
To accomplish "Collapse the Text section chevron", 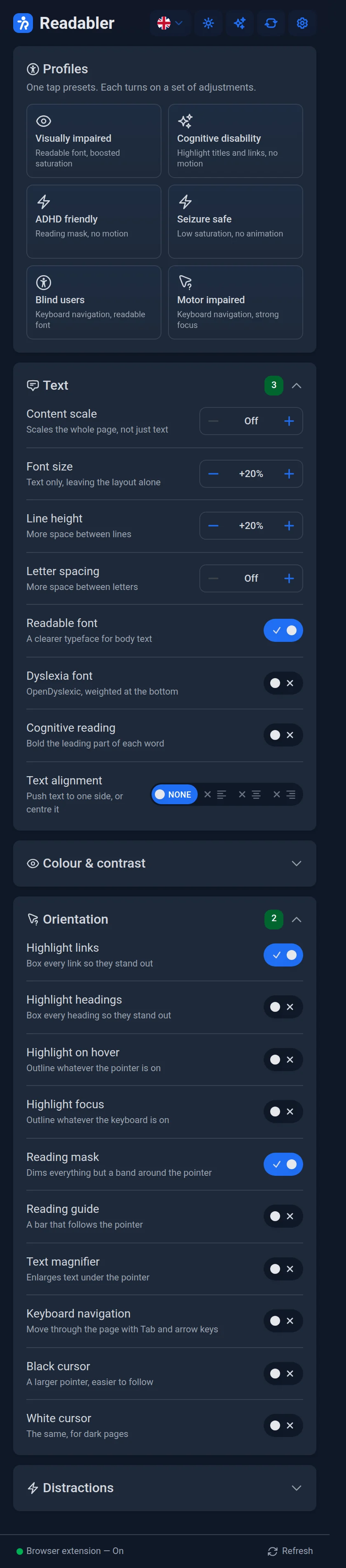I will (296, 385).
